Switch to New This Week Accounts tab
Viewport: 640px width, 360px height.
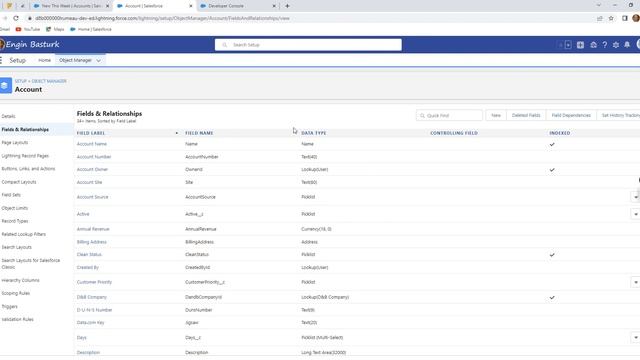tap(71, 6)
